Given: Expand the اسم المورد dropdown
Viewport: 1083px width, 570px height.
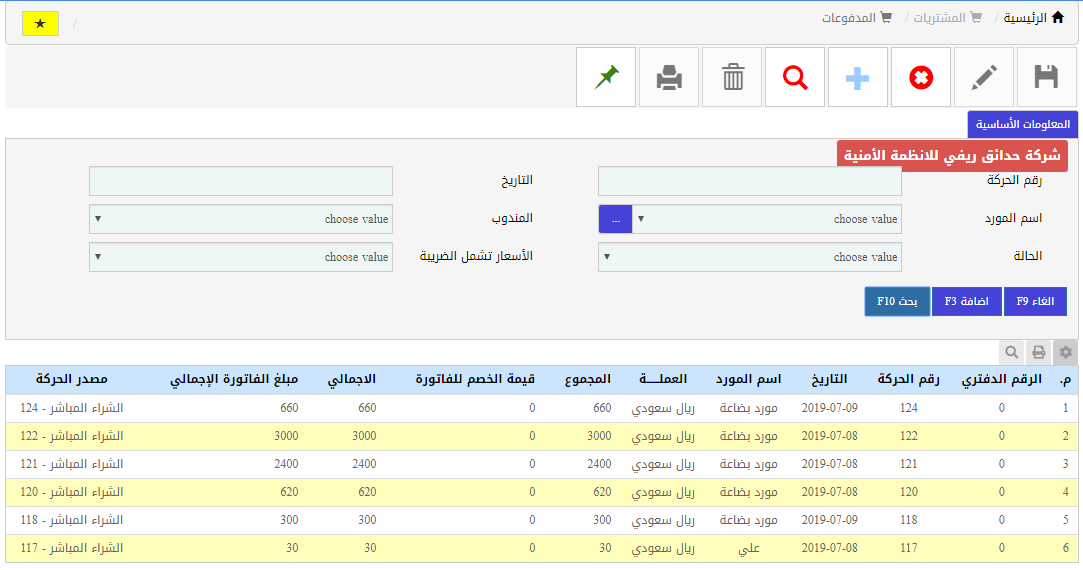Looking at the screenshot, I should [766, 219].
